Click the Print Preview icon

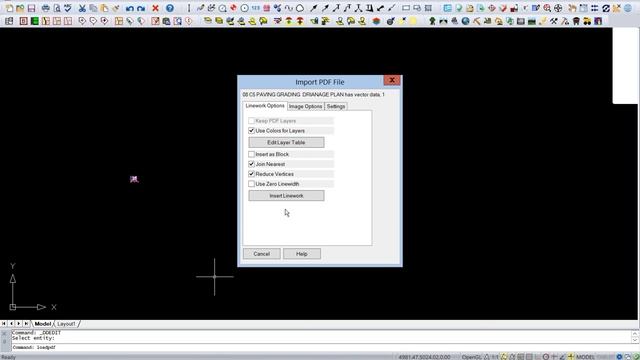coord(57,8)
